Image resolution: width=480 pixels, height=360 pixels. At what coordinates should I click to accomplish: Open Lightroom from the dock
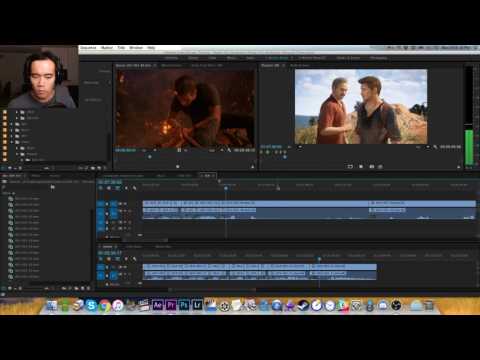pos(197,305)
